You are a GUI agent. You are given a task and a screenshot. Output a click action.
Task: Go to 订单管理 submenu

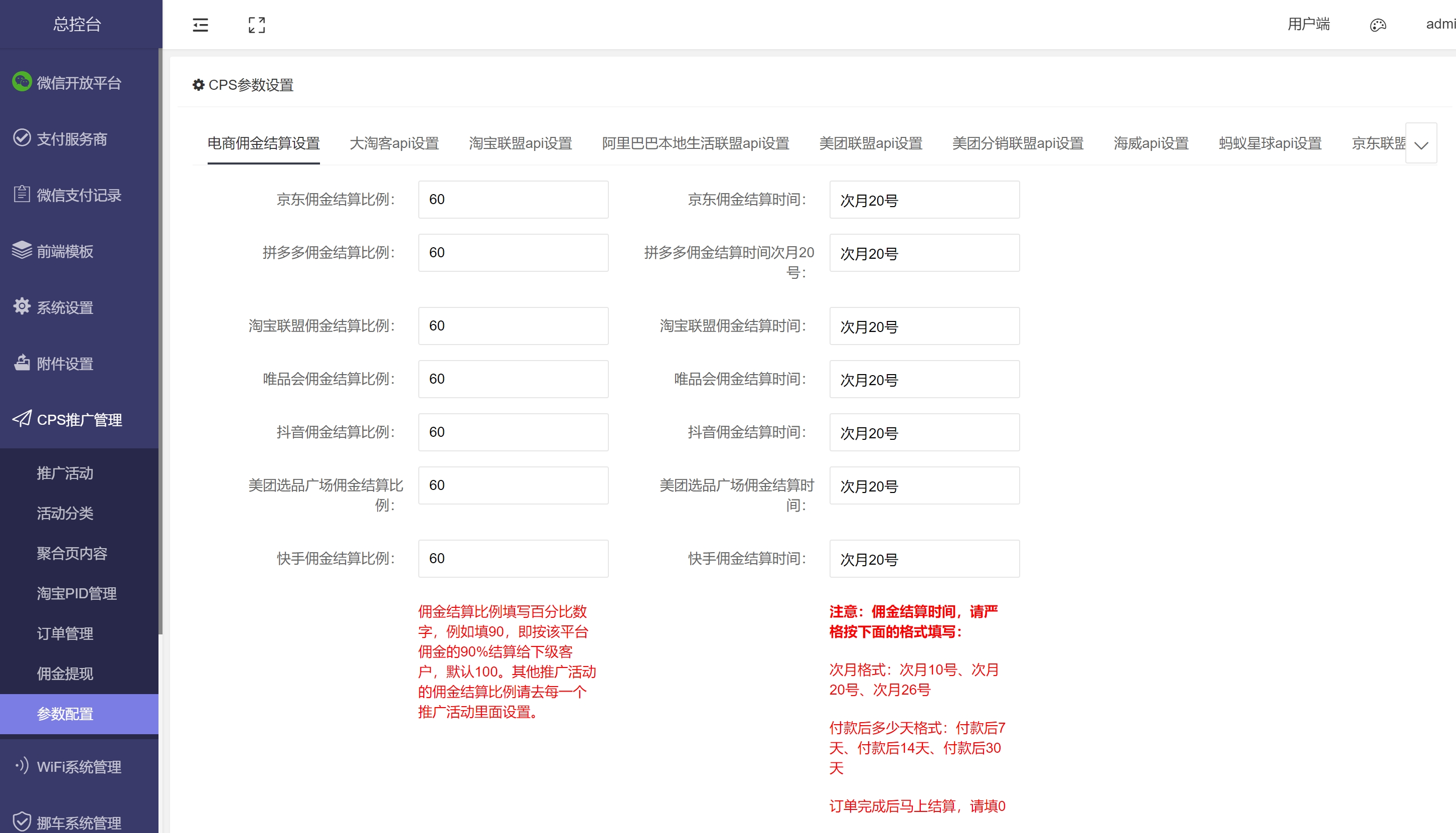pyautogui.click(x=80, y=633)
